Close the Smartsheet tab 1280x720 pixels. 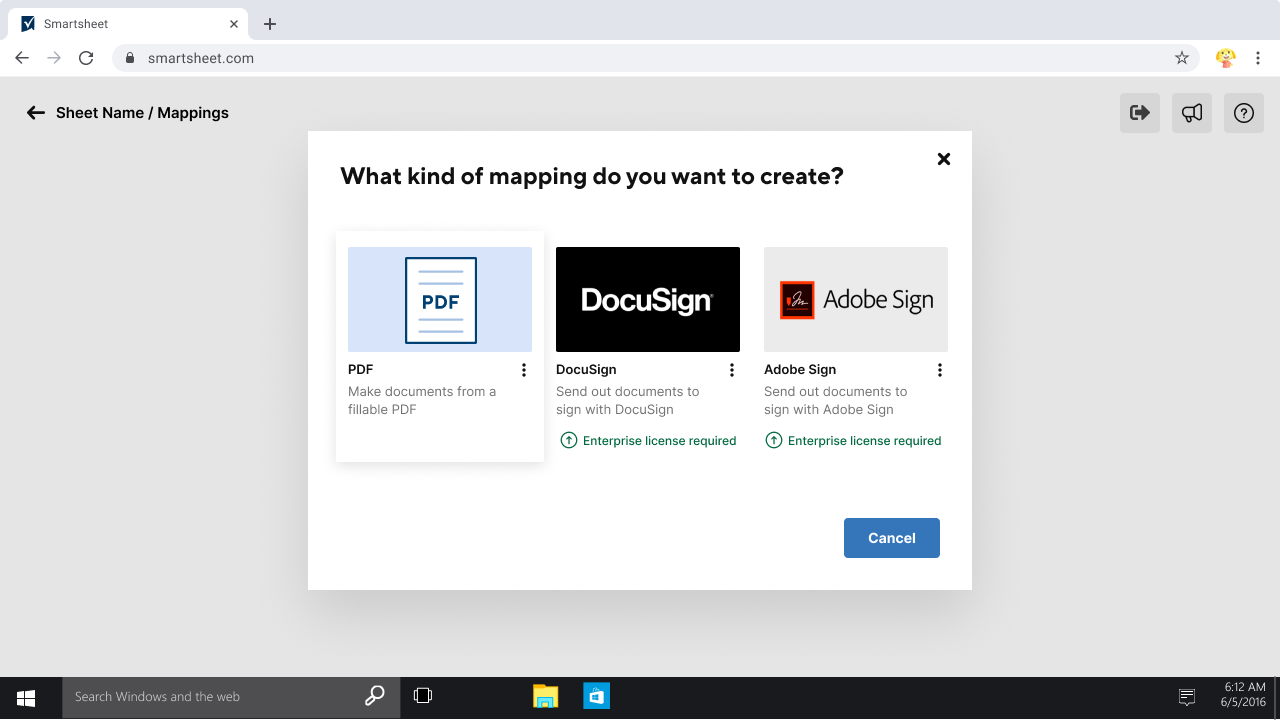click(234, 24)
